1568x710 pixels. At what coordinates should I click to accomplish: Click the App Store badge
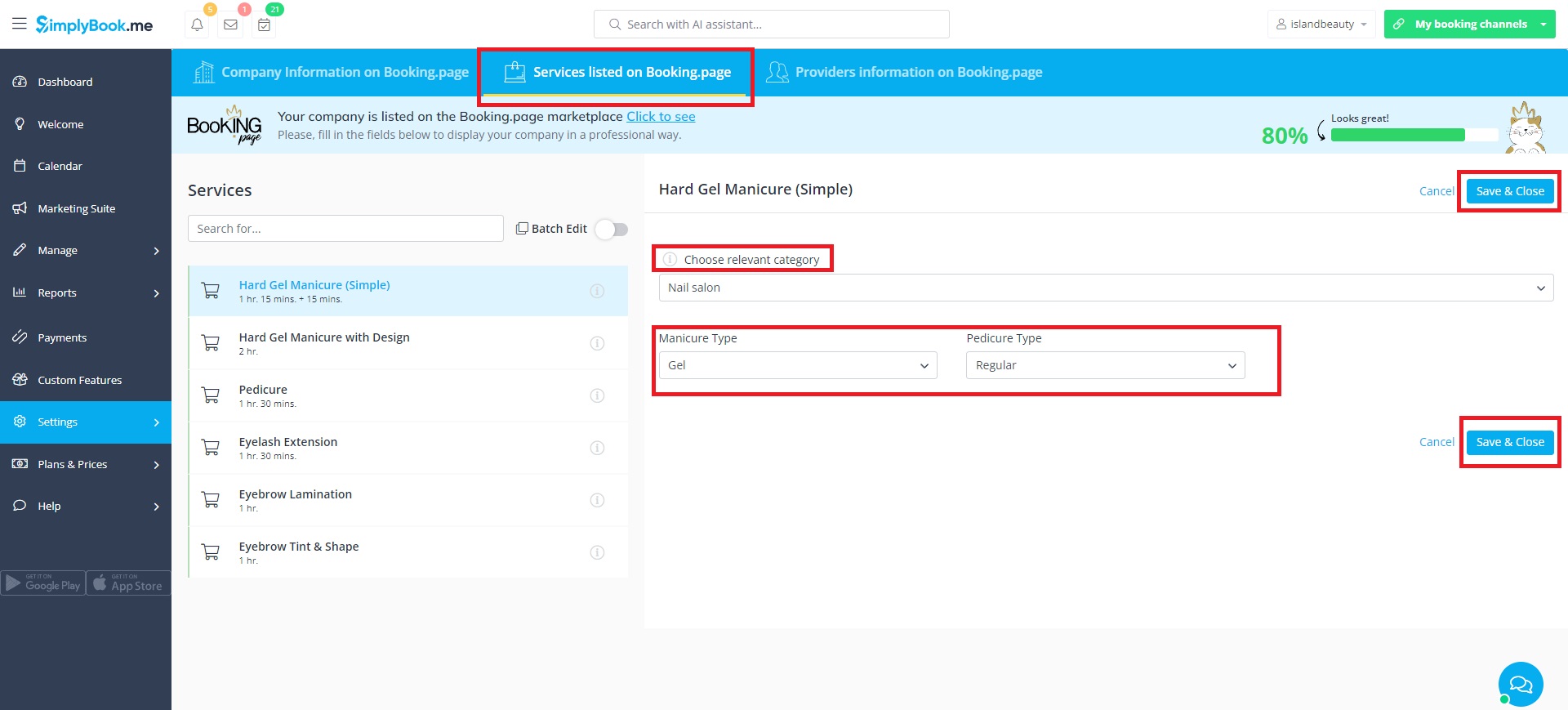[x=128, y=583]
